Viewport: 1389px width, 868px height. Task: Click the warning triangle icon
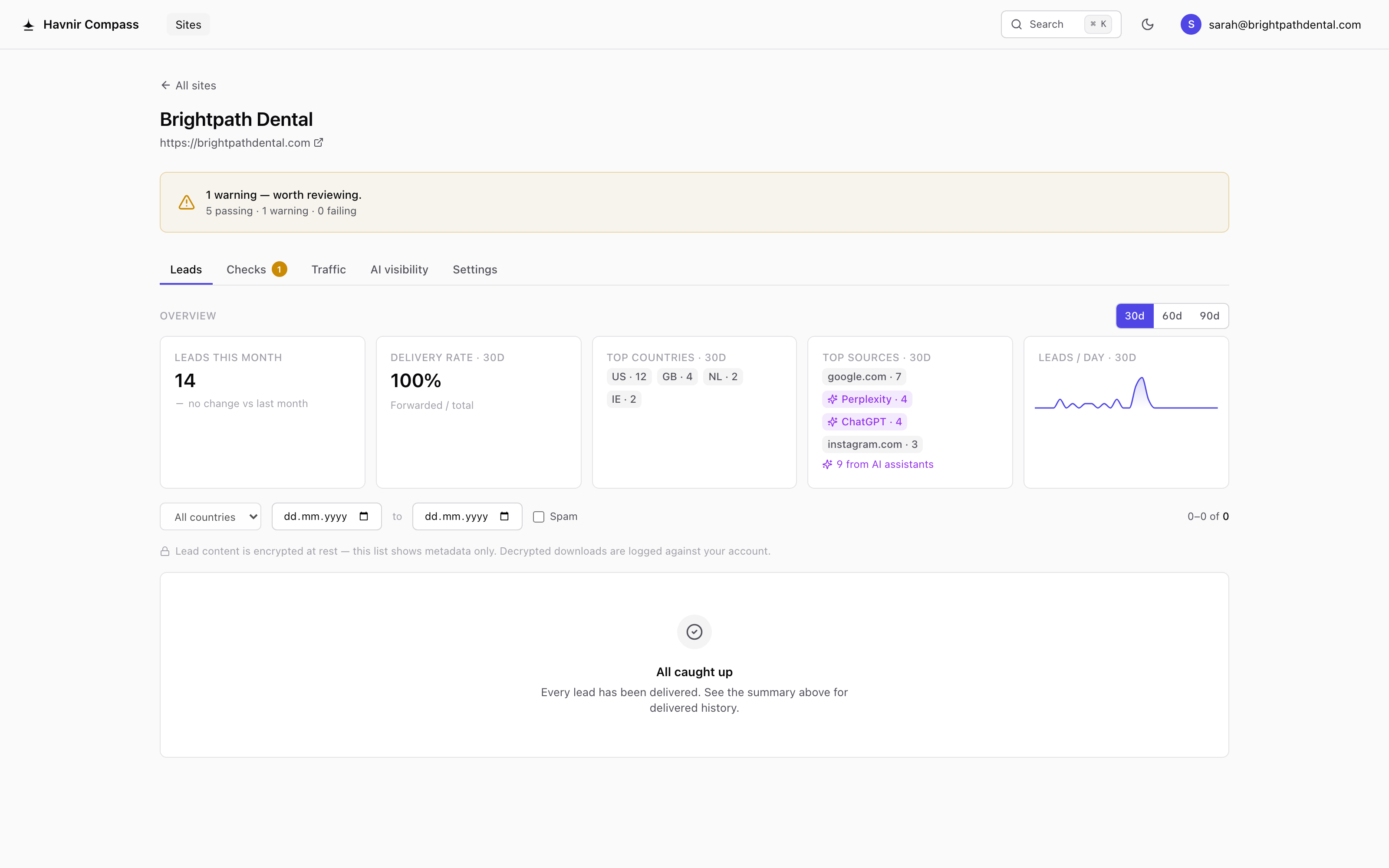(x=187, y=202)
